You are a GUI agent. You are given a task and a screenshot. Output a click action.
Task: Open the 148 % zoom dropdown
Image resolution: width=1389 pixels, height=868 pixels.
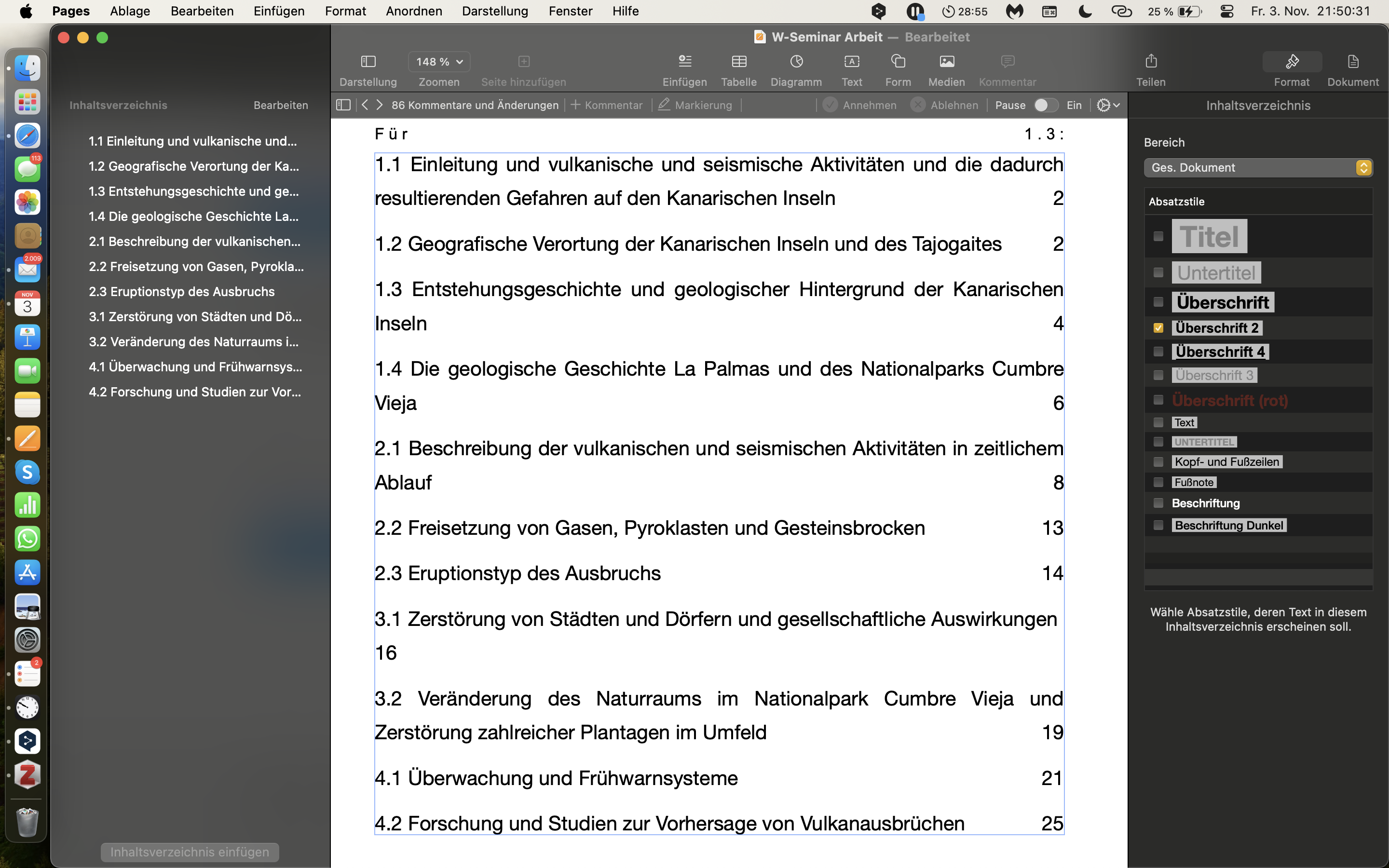439,61
